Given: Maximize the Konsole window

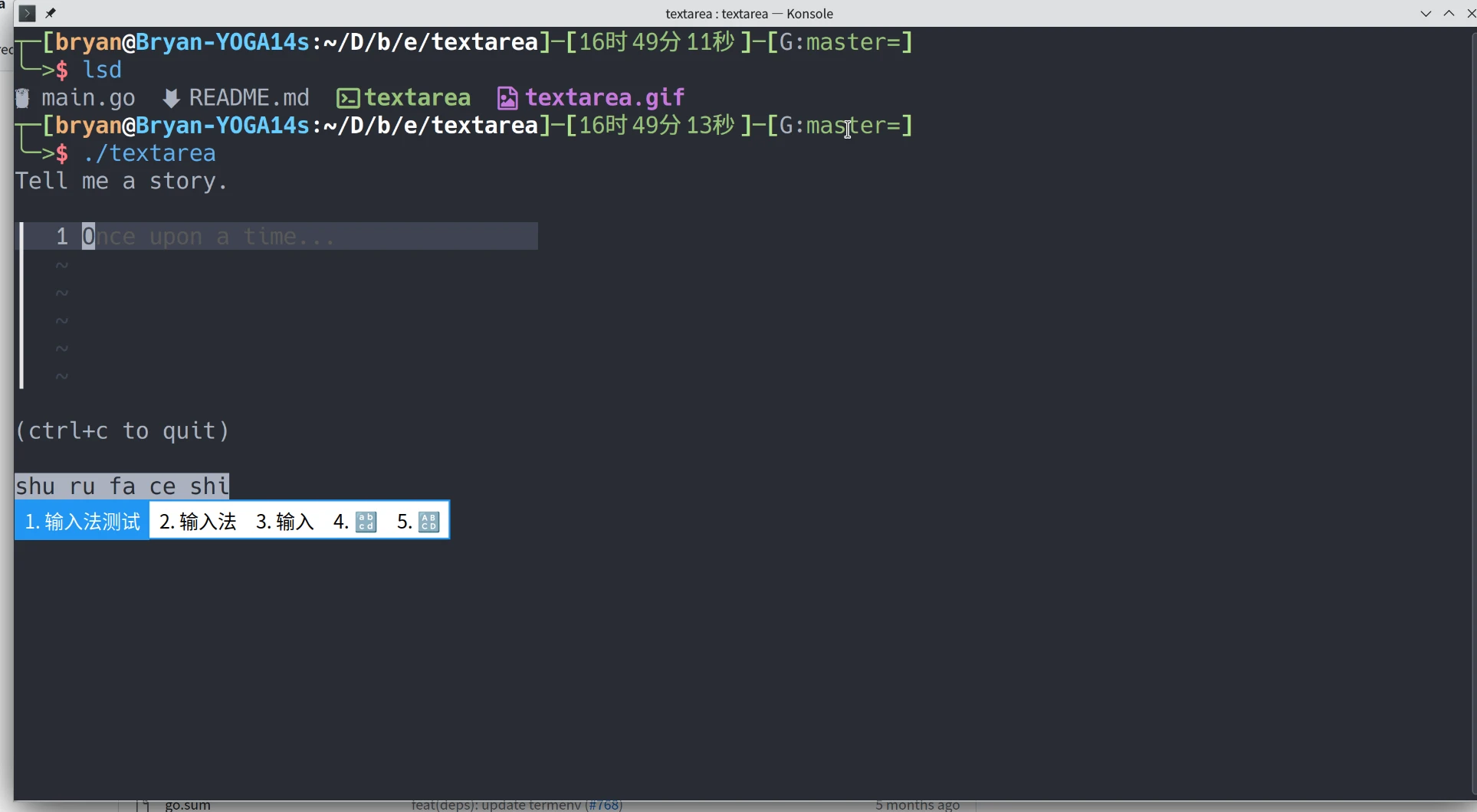Looking at the screenshot, I should 1449,13.
